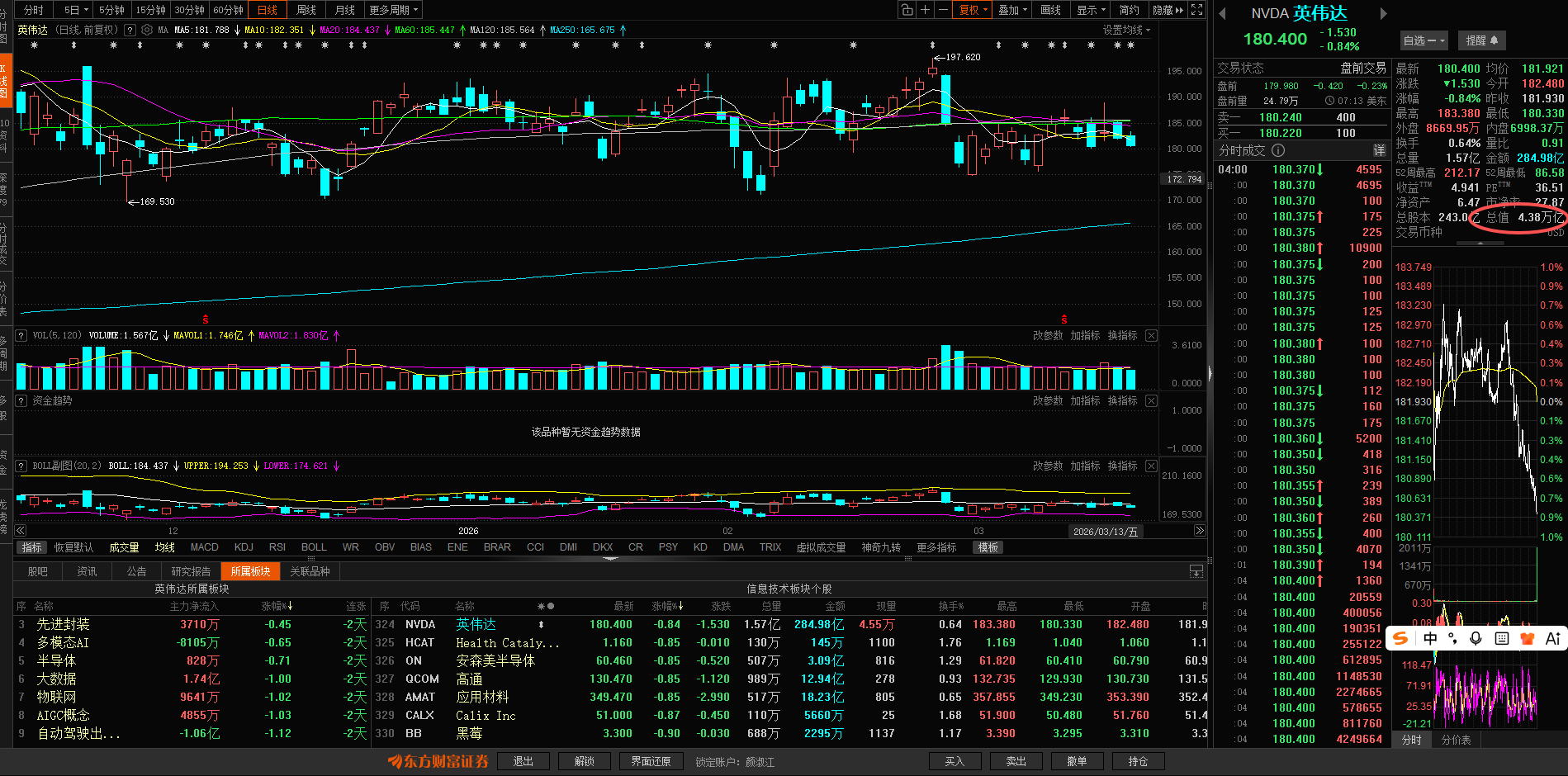Image resolution: width=1568 pixels, height=776 pixels.
Task: Click the 买入 buy button
Action: point(955,761)
